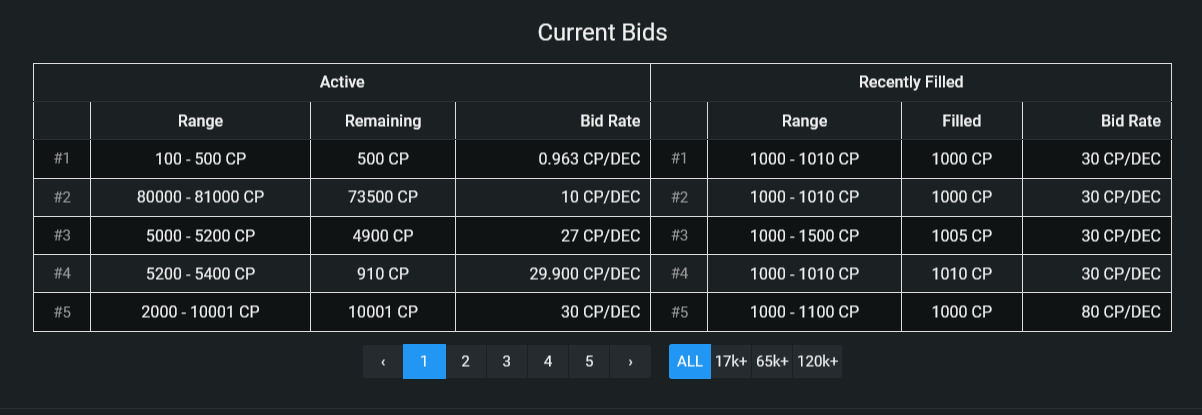1202x415 pixels.
Task: Go to the next bids page arrow
Action: (x=630, y=362)
